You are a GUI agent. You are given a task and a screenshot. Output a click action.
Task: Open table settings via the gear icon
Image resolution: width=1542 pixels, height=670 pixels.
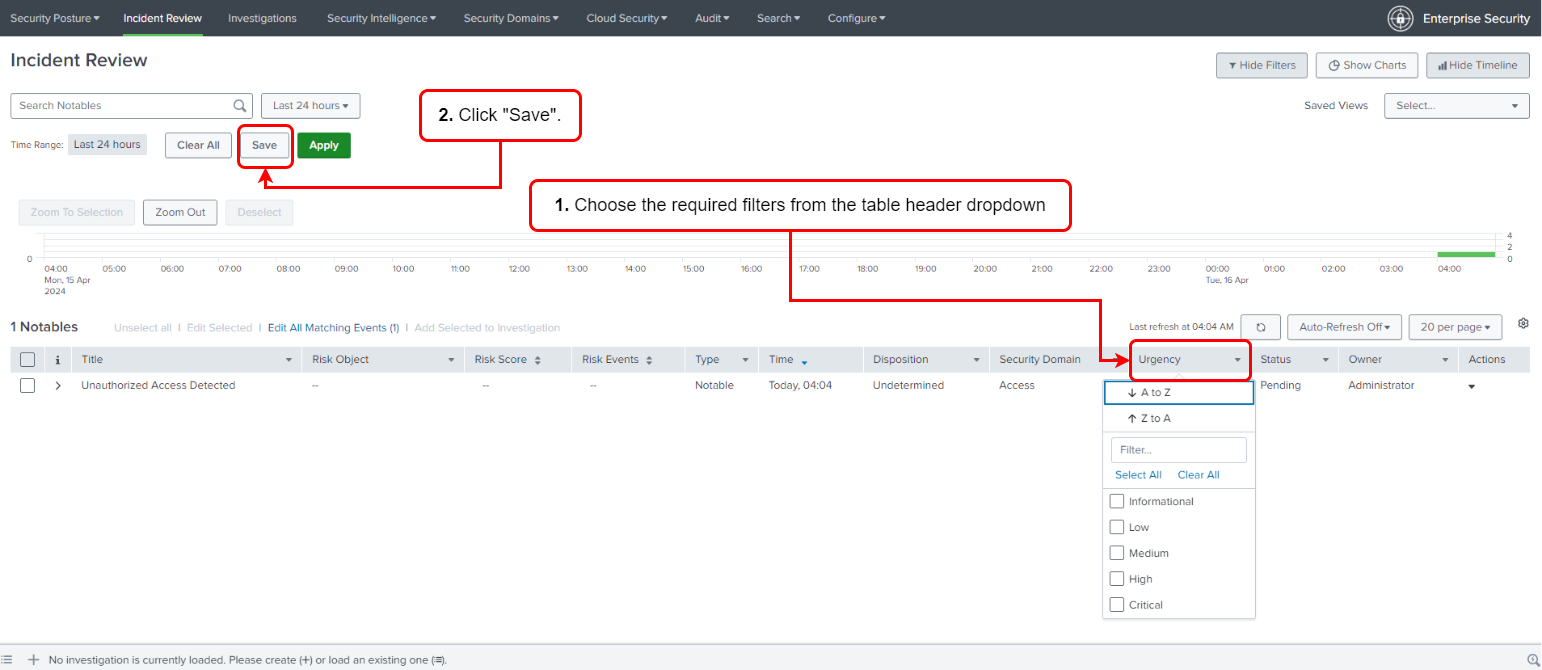[1523, 322]
